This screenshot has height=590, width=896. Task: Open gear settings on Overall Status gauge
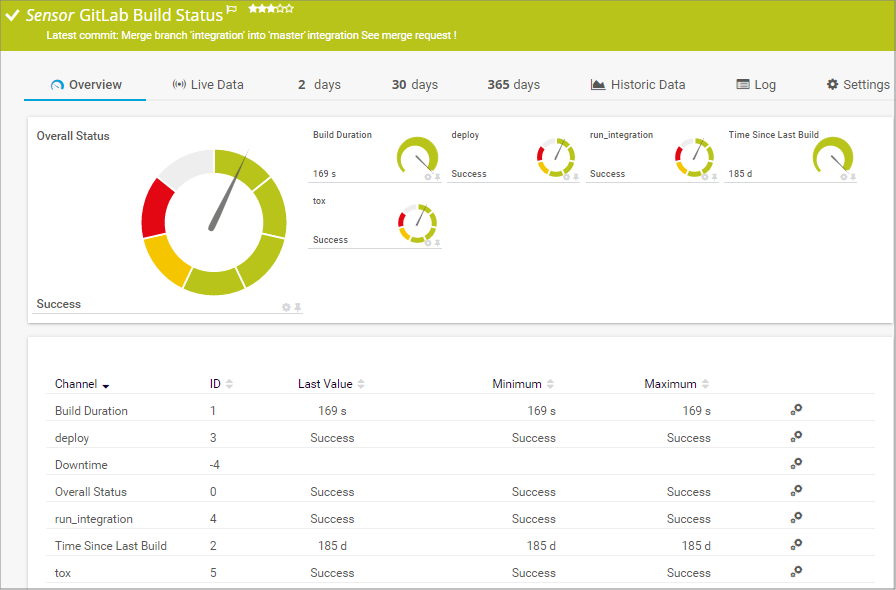click(286, 307)
